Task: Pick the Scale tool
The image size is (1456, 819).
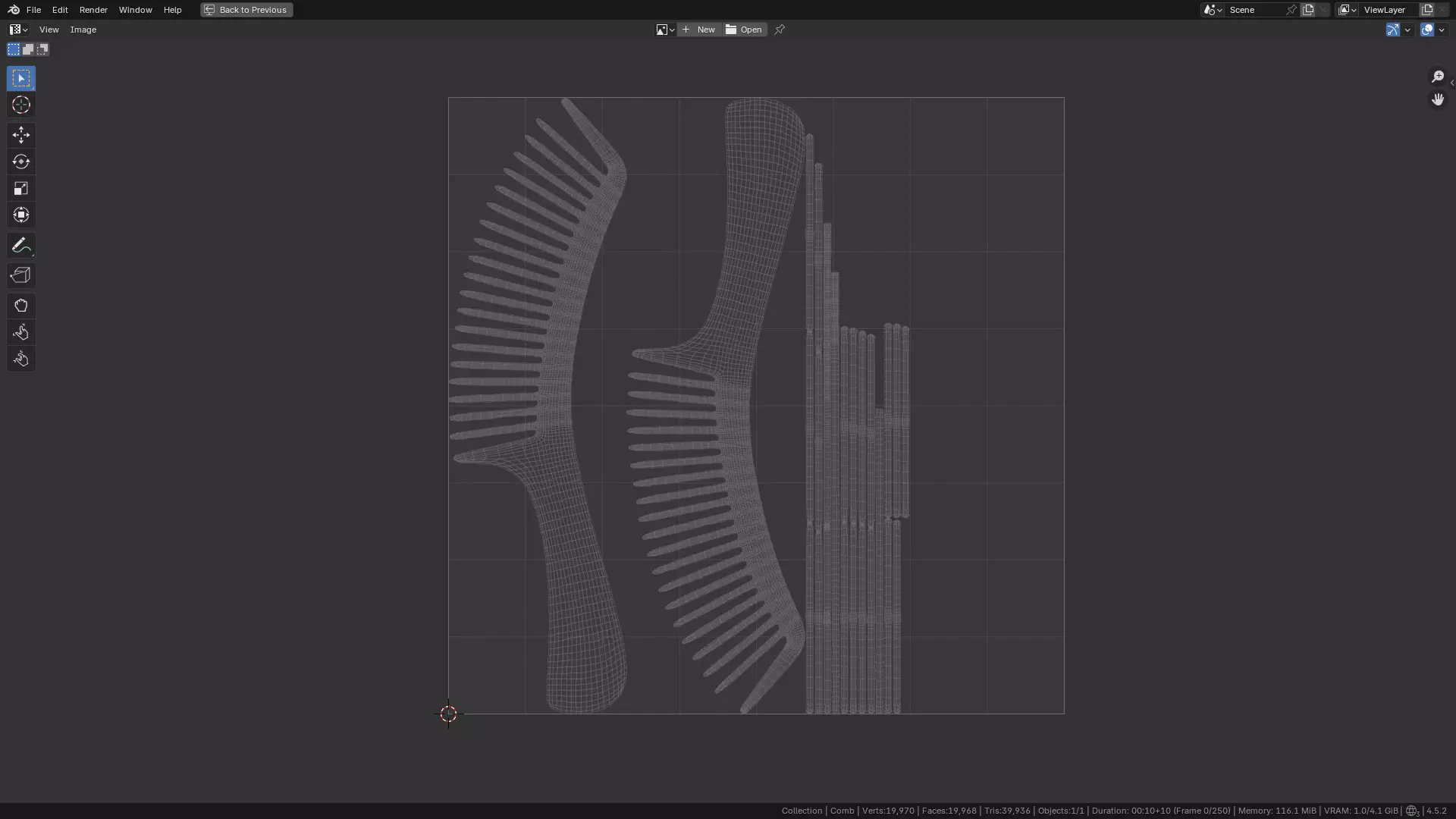Action: [21, 188]
